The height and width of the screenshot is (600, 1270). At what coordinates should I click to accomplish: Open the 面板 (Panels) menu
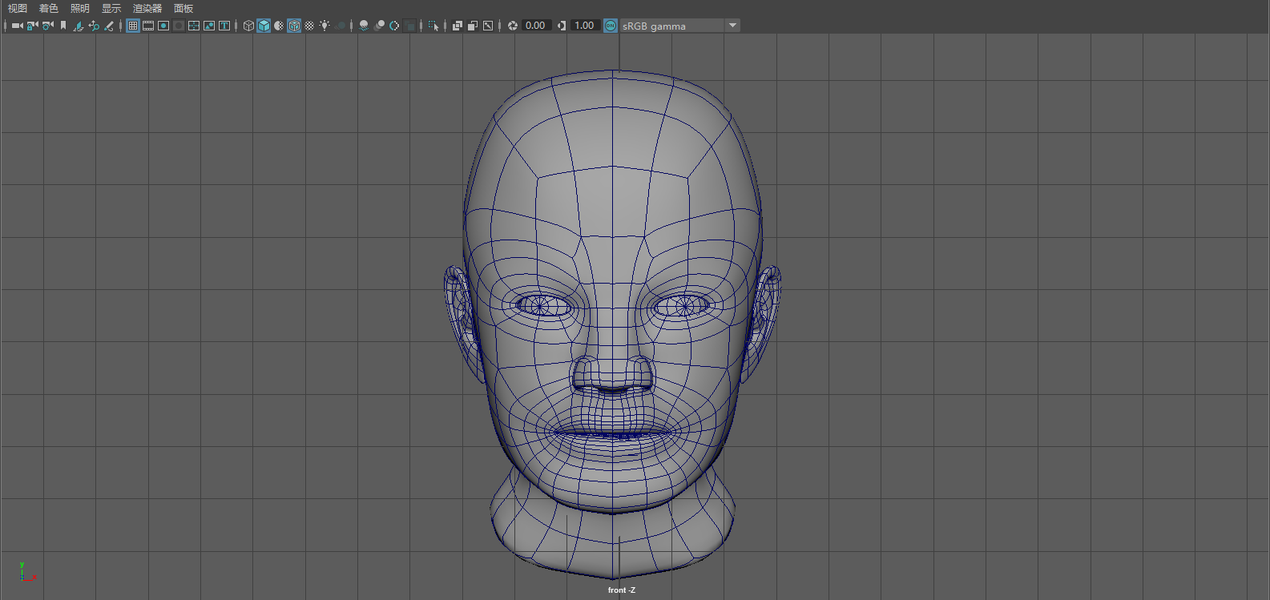click(x=184, y=8)
